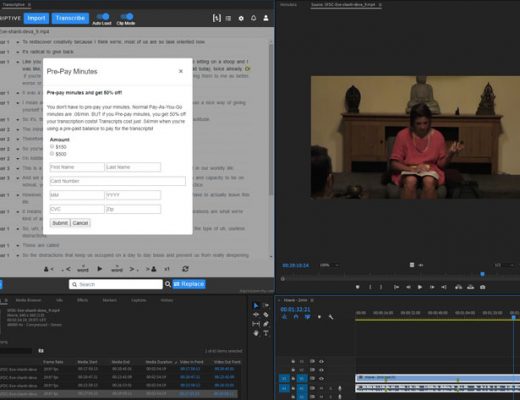Screen dimensions: 520x400
Task: Select the Pen tool
Action: pyautogui.click(x=266, y=324)
